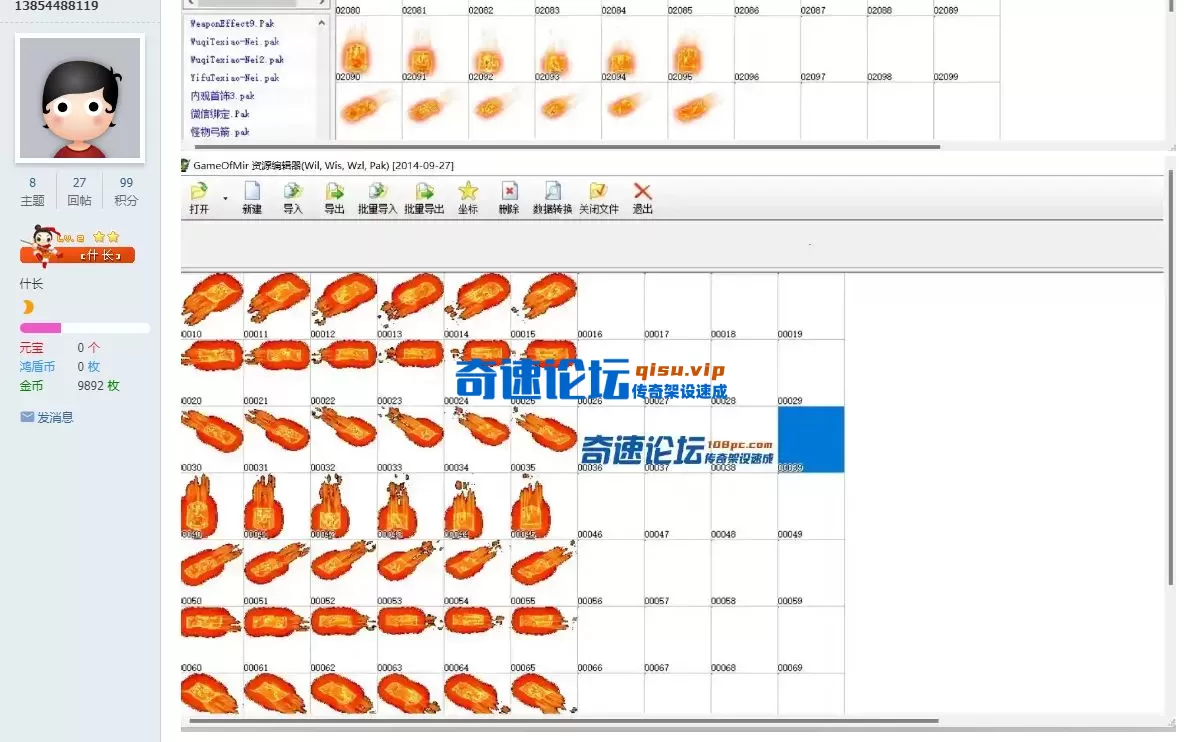This screenshot has width=1184, height=742.
Task: Create a new file with 新建 icon
Action: pyautogui.click(x=252, y=196)
